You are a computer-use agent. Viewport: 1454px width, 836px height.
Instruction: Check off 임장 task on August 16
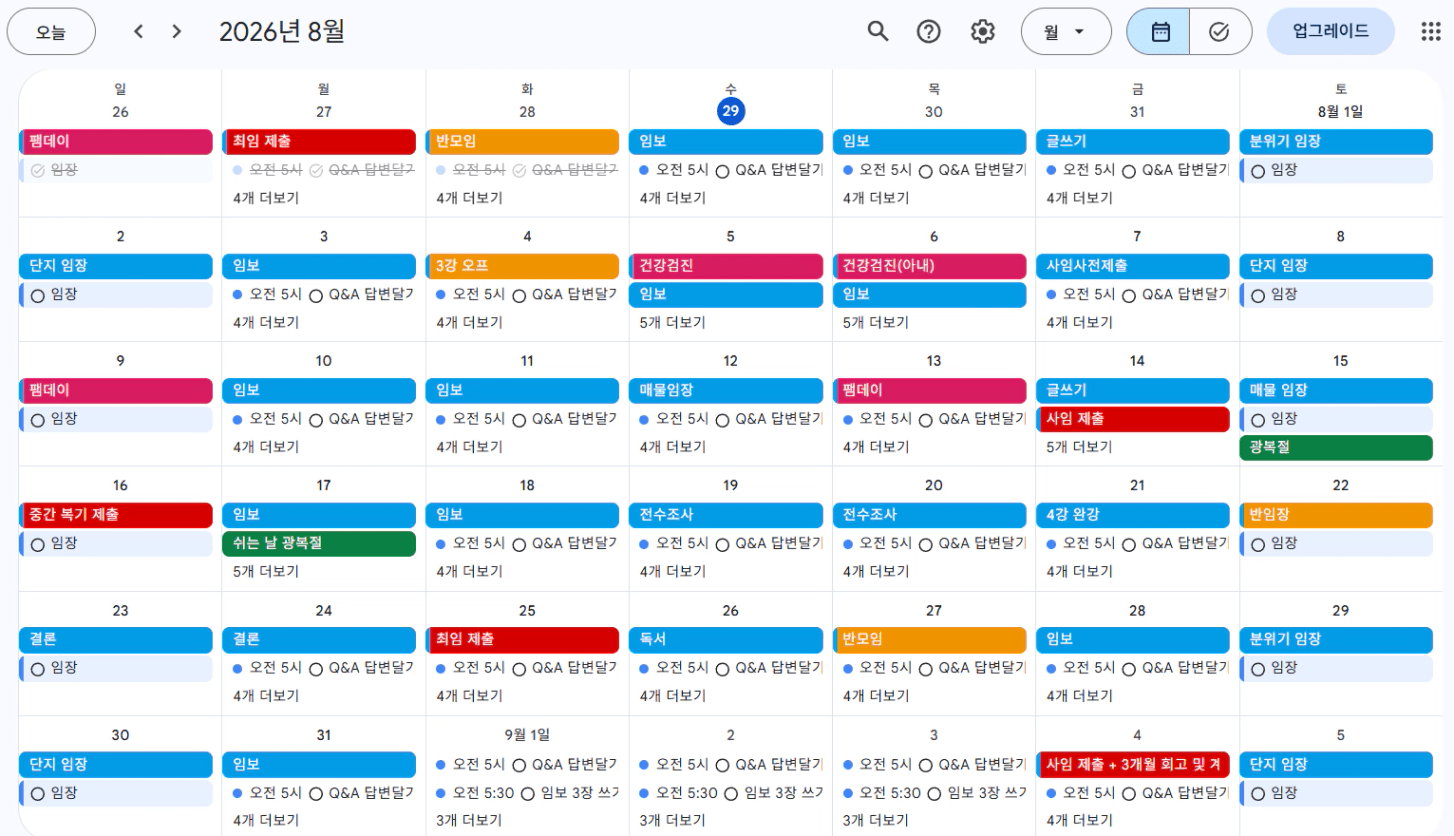tap(38, 545)
